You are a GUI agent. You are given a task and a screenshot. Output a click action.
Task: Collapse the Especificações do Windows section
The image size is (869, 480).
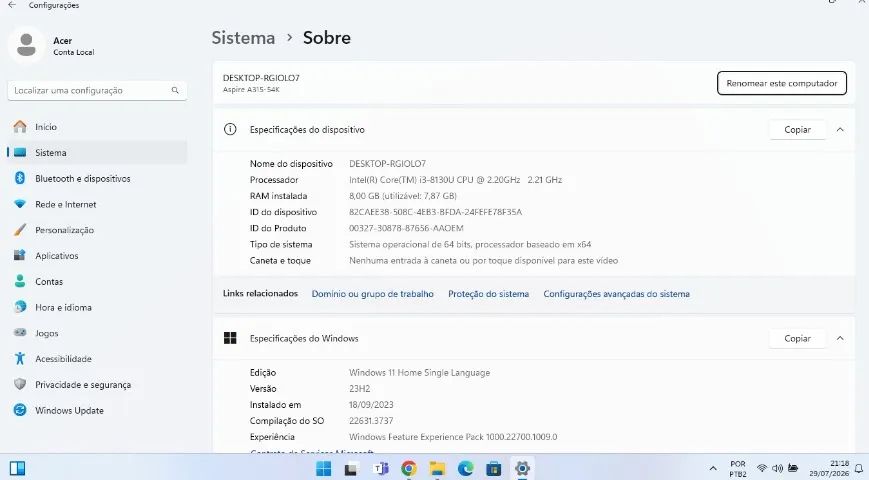tap(840, 338)
